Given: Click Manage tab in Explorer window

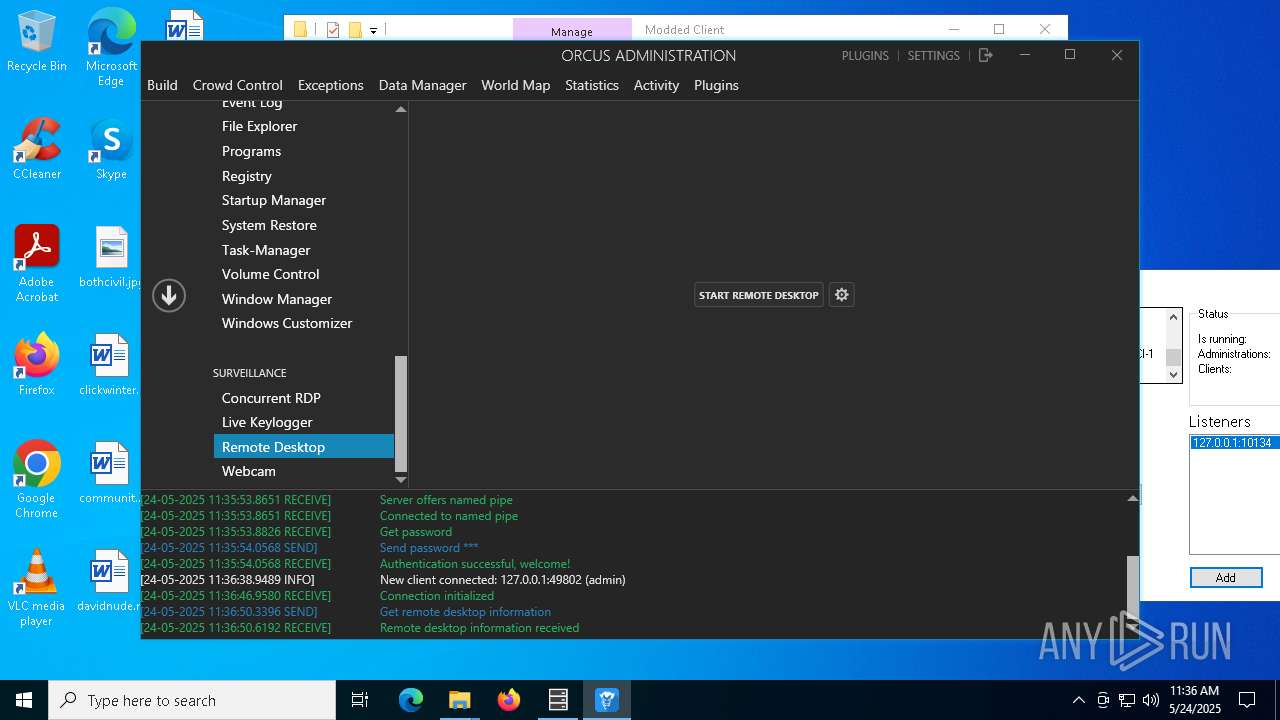Looking at the screenshot, I should click(x=572, y=31).
